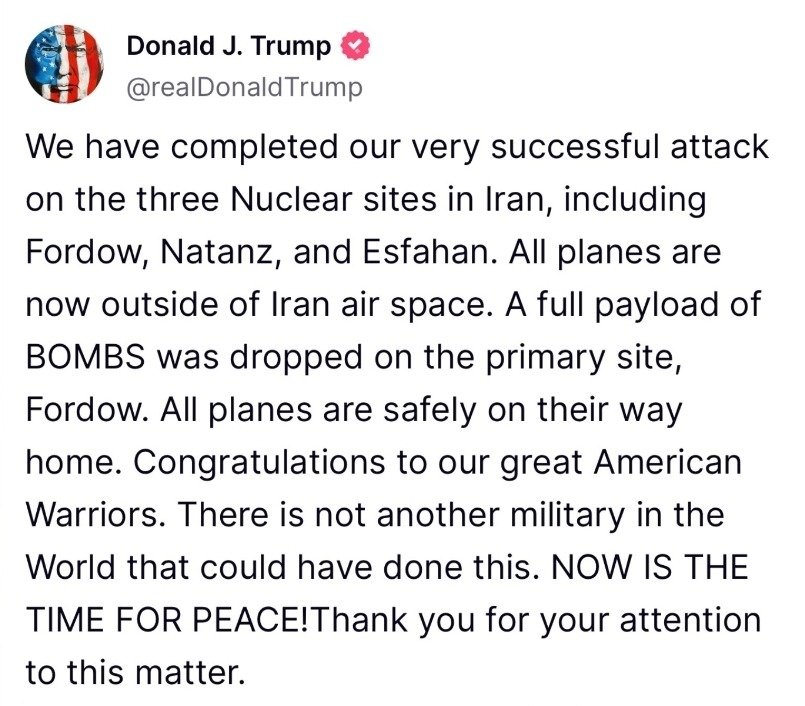Open the flag-painted profile avatar
The image size is (805, 706).
point(64,64)
